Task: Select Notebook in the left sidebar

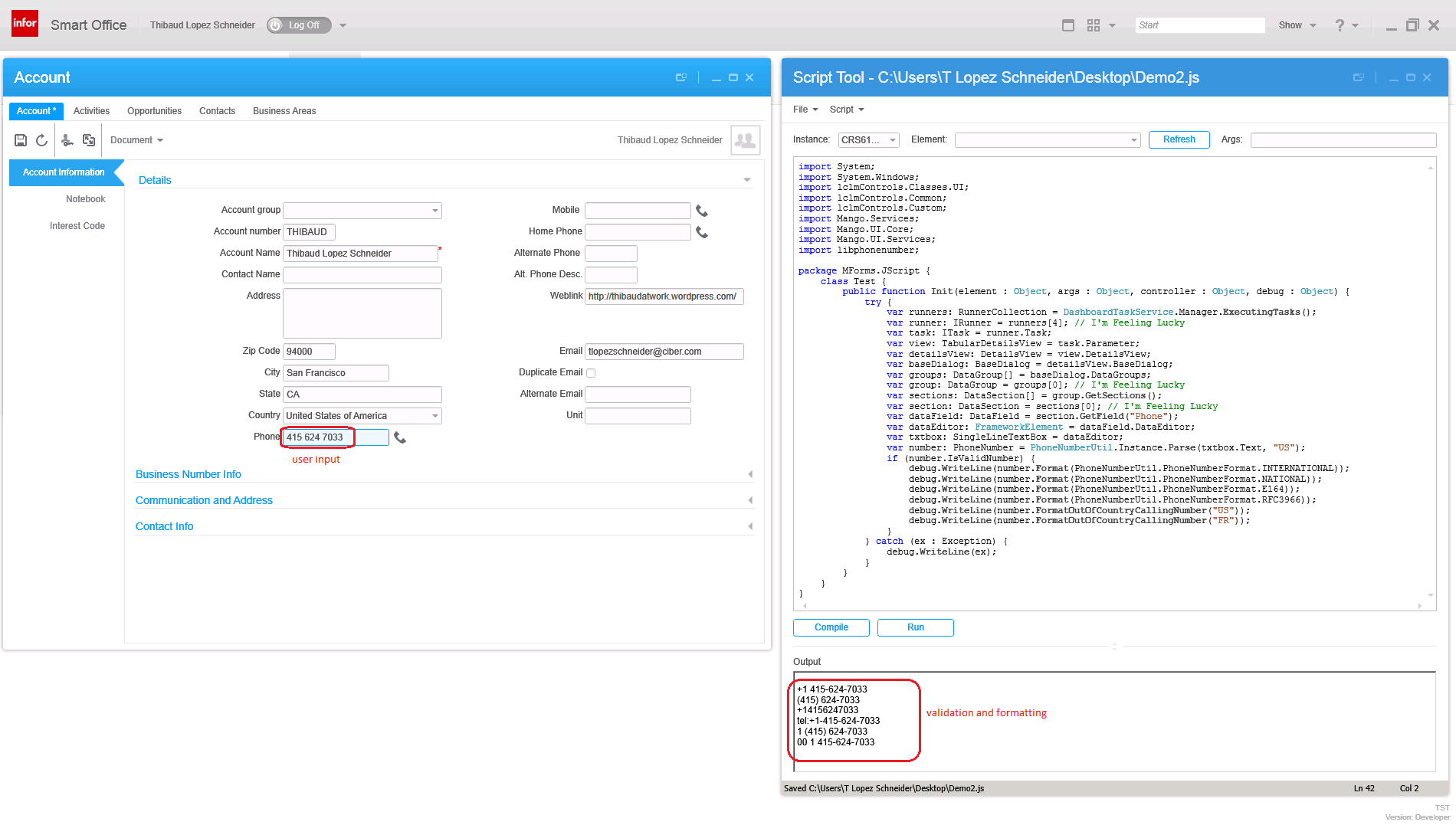Action: [x=85, y=199]
